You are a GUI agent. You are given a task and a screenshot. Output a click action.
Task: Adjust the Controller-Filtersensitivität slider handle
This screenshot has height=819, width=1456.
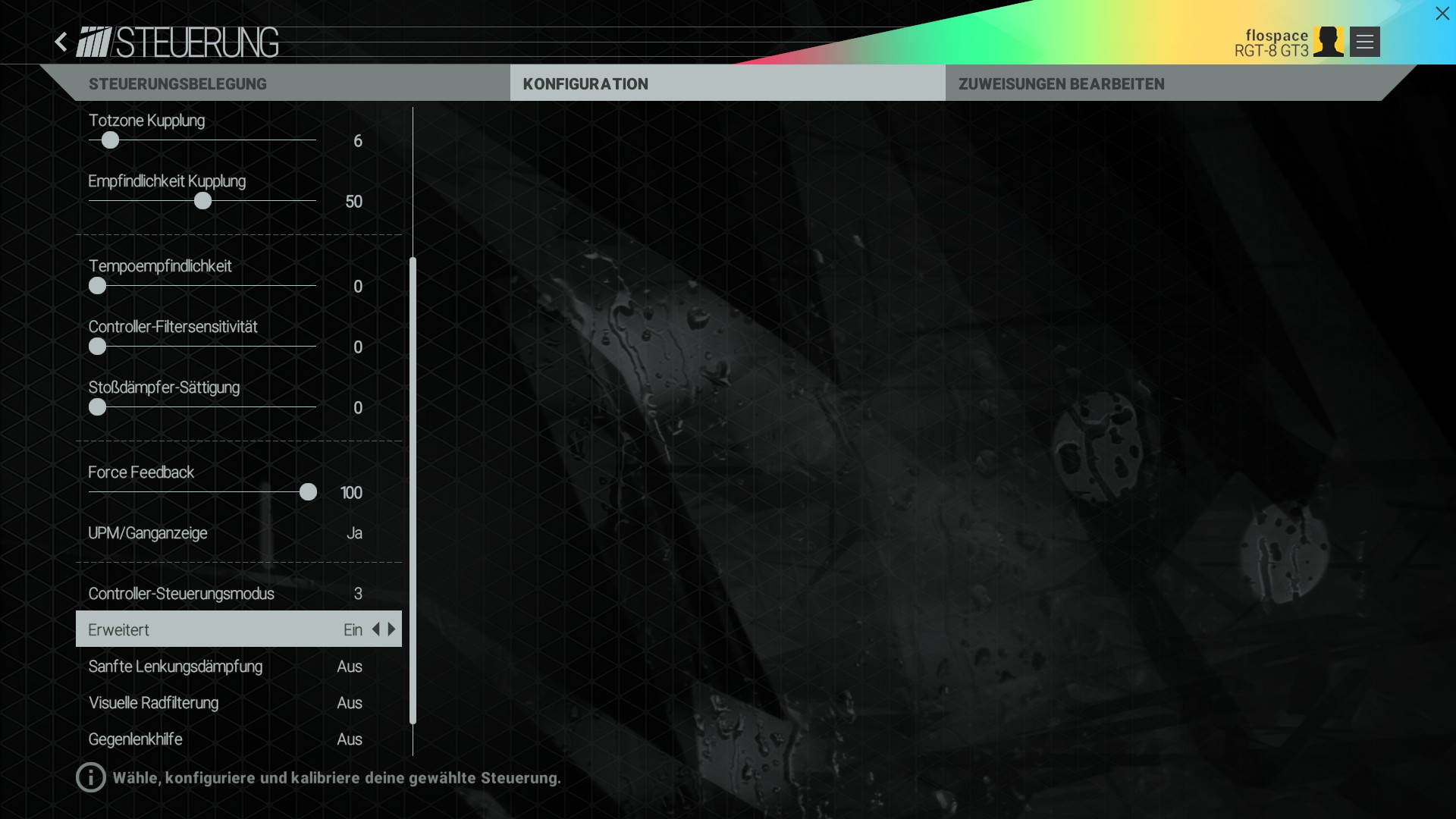point(97,347)
